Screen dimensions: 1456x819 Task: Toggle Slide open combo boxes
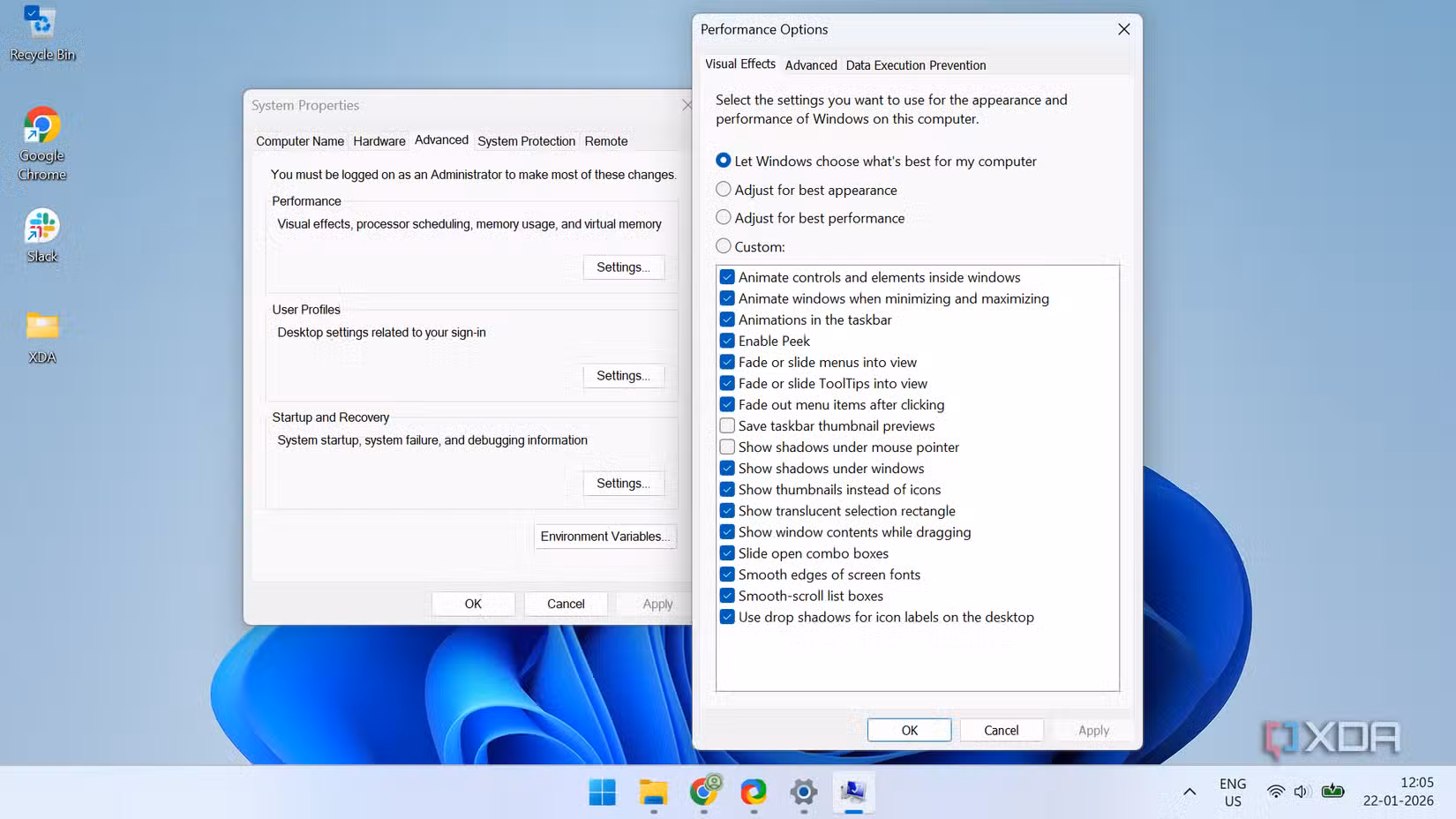point(727,552)
